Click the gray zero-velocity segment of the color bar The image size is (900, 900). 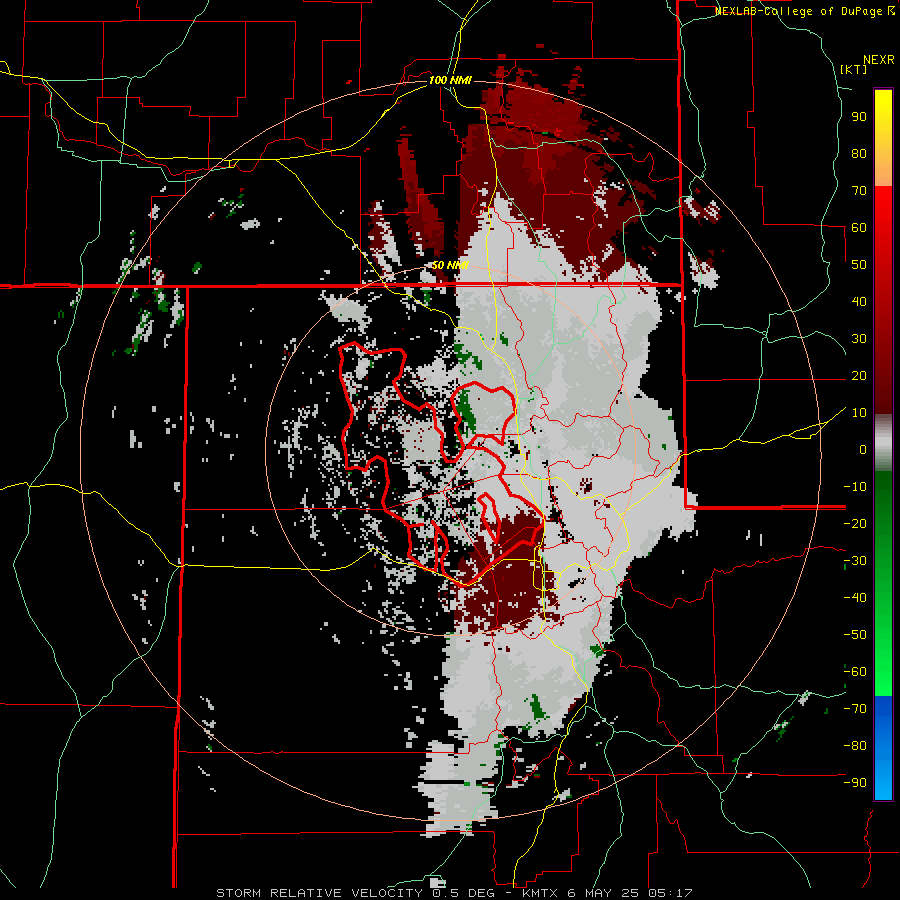tap(883, 443)
